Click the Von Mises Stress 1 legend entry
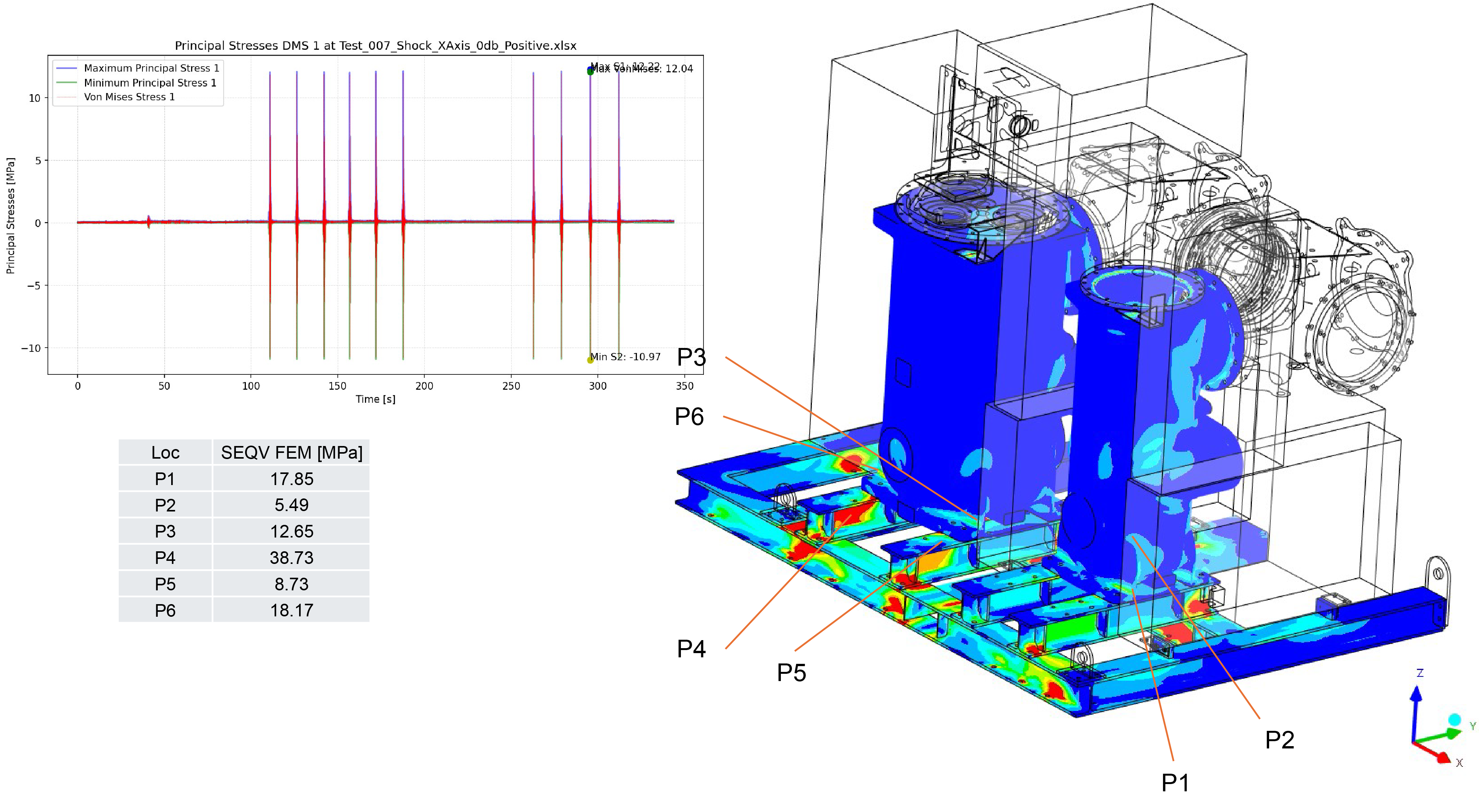The height and width of the screenshot is (812, 1479). (x=129, y=97)
